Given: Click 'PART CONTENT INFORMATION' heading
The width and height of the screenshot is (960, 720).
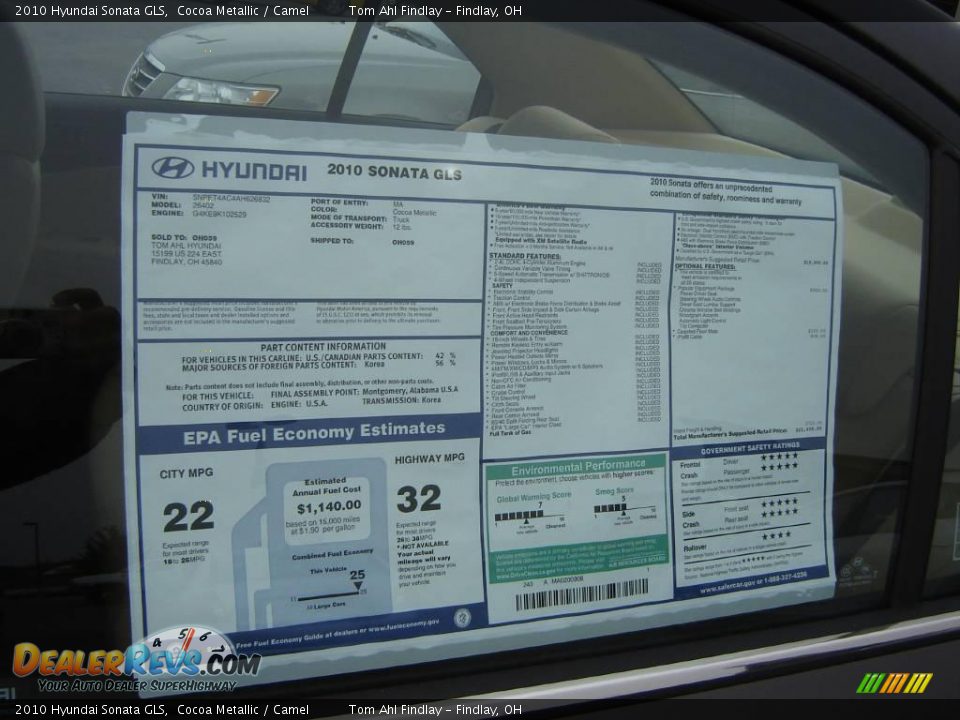Looking at the screenshot, I should coord(323,347).
